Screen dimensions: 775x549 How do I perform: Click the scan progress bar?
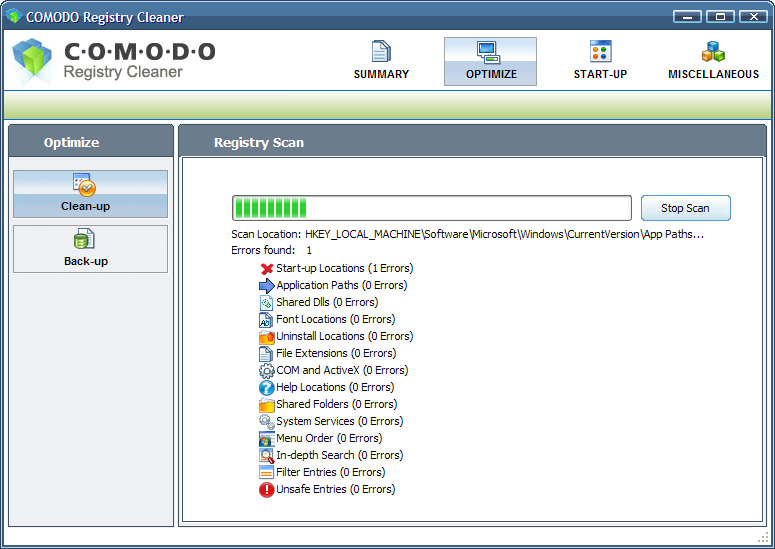coord(431,208)
